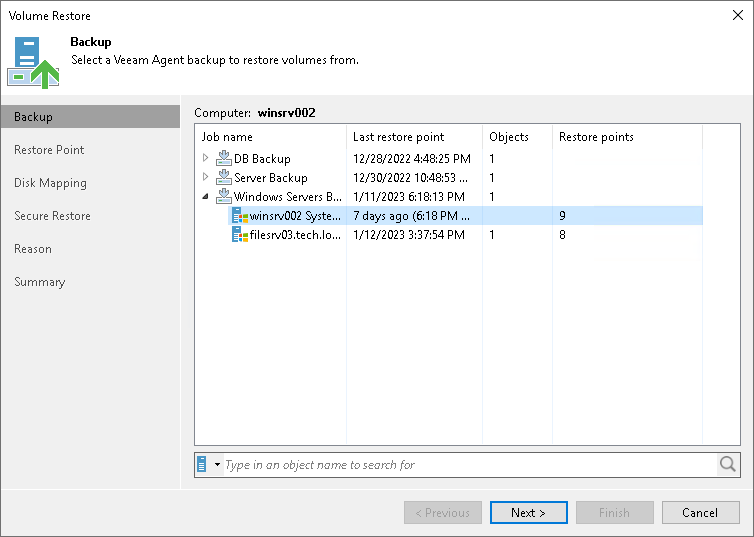Click the date 1/12/2023 3:37:54 PM
The height and width of the screenshot is (537, 754).
[409, 235]
